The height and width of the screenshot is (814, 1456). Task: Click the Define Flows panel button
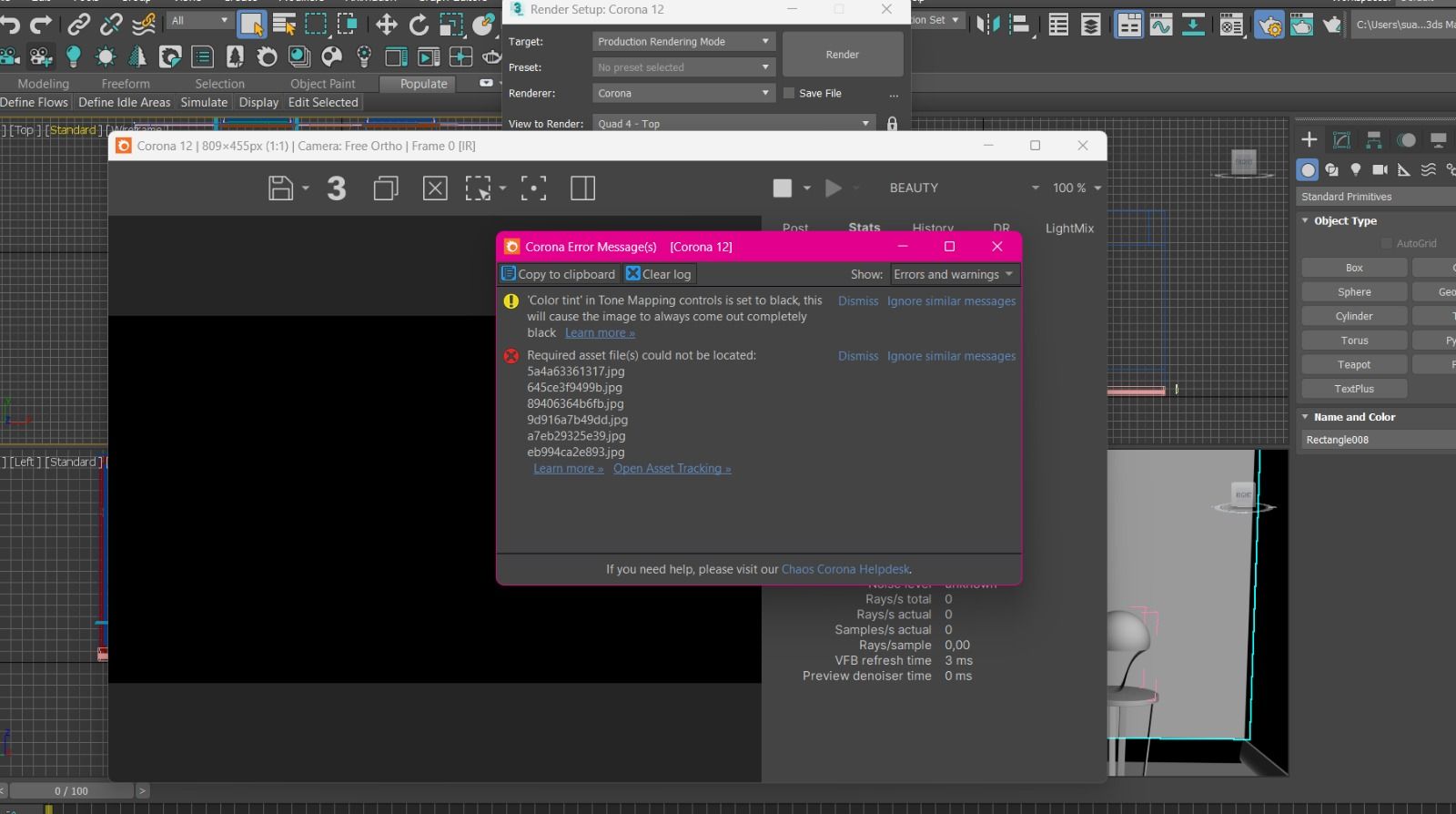tap(34, 102)
